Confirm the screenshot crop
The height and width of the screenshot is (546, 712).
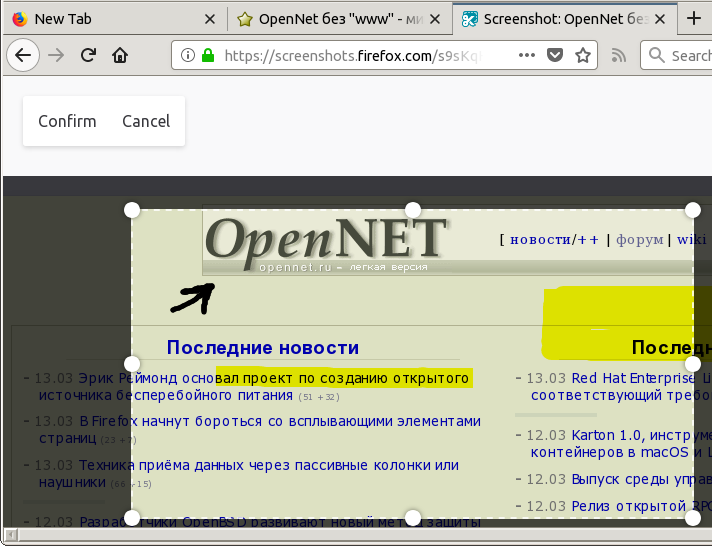click(x=67, y=121)
